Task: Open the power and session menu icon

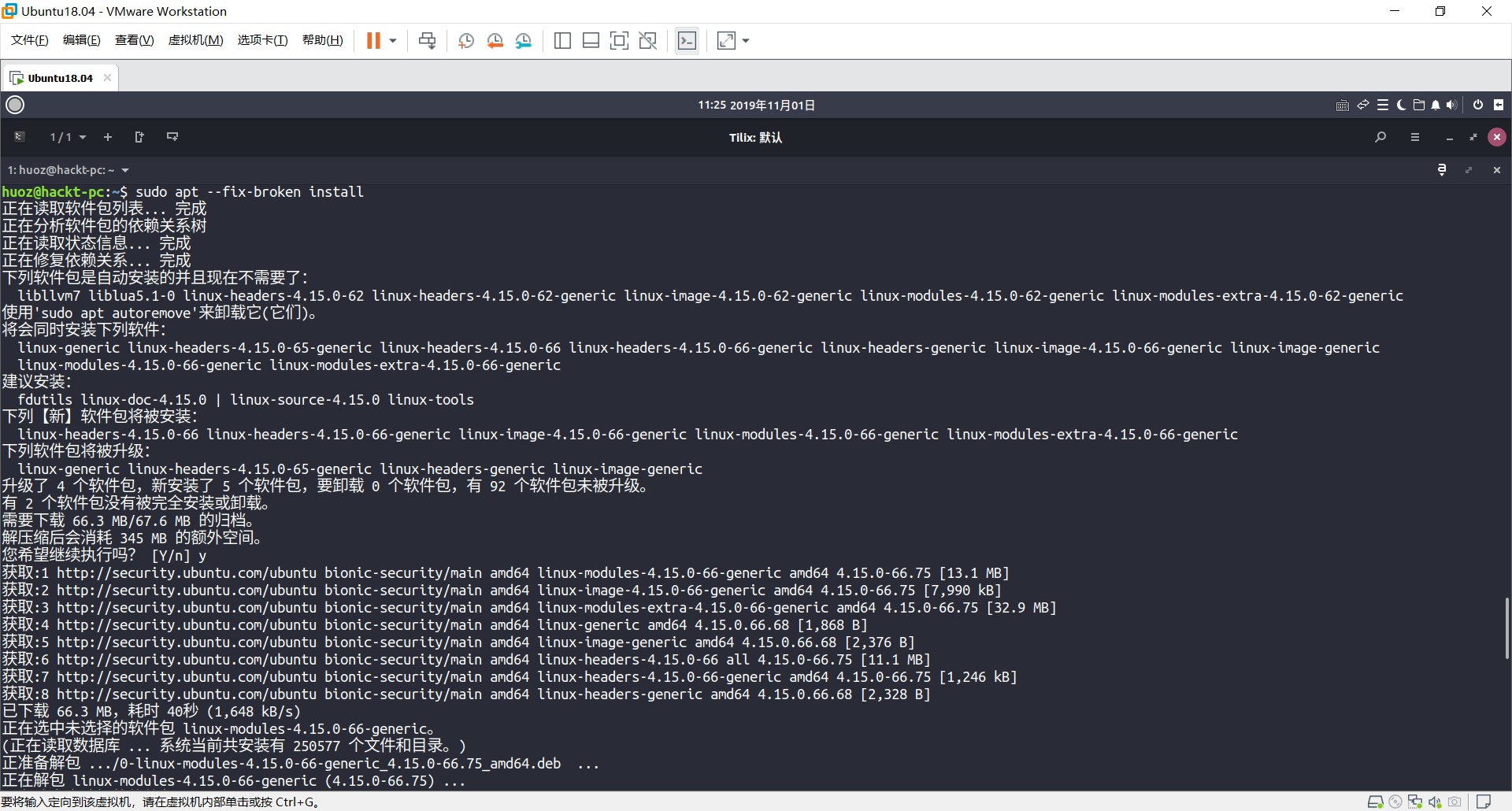Action: point(1478,106)
